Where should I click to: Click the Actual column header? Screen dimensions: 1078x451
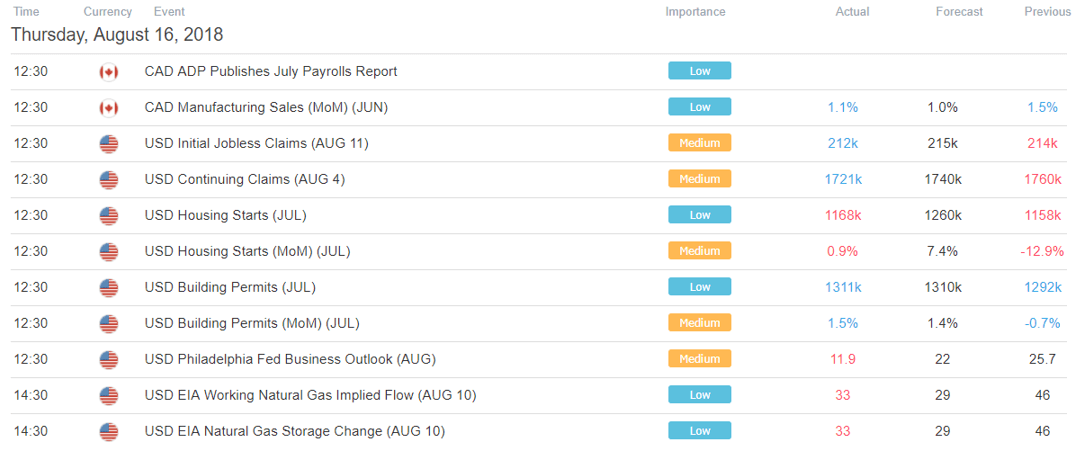(x=852, y=12)
